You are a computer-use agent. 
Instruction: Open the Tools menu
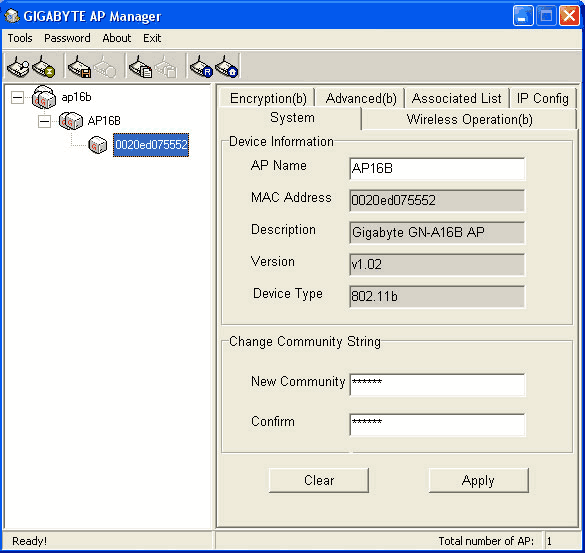pos(20,38)
